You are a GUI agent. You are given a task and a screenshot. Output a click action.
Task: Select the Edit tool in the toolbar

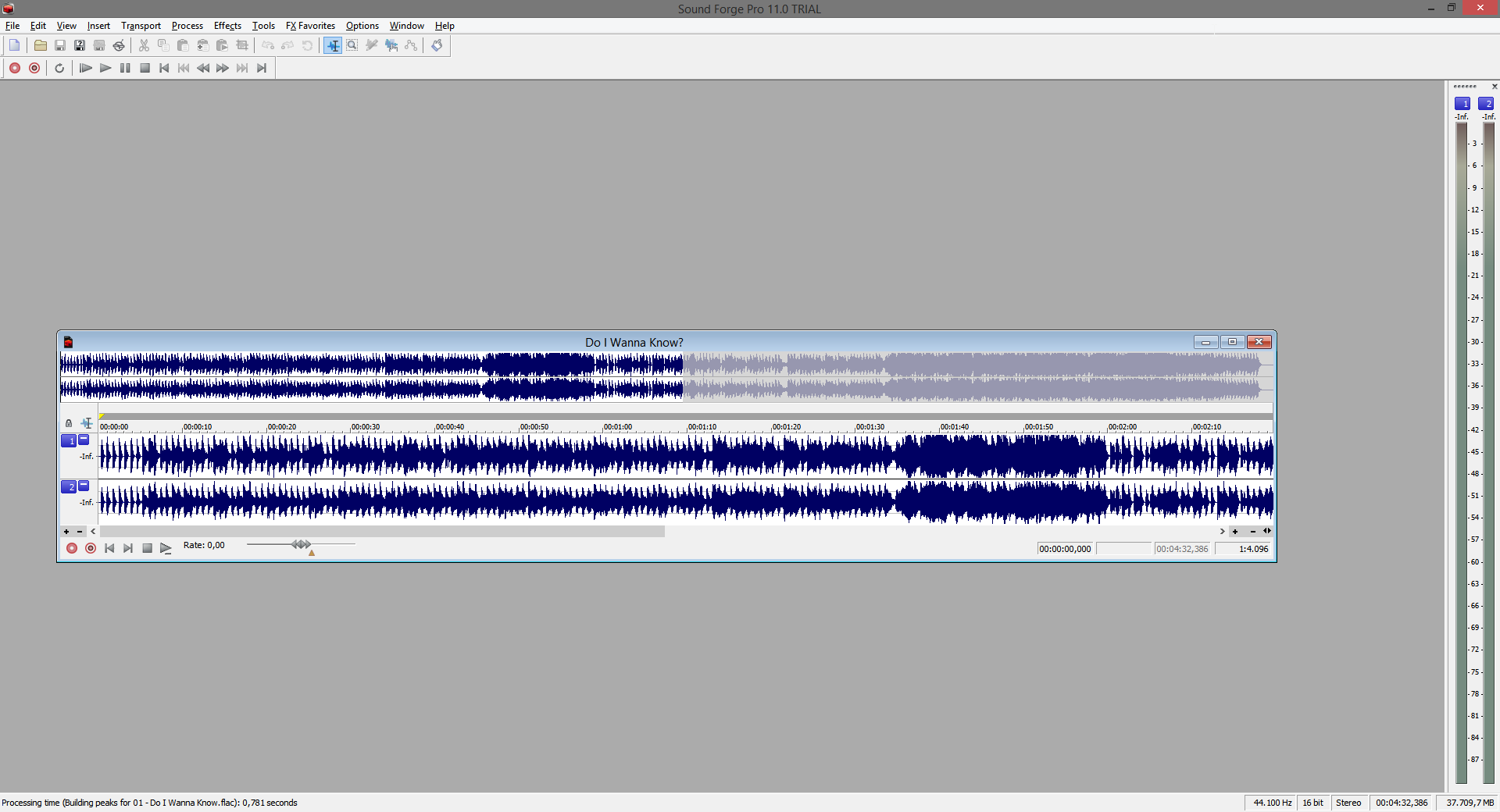333,45
